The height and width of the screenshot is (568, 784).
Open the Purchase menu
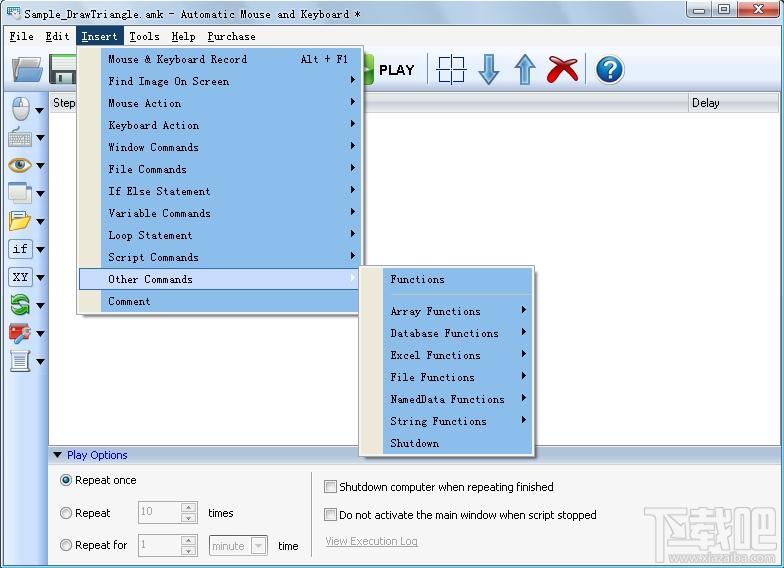pyautogui.click(x=232, y=36)
